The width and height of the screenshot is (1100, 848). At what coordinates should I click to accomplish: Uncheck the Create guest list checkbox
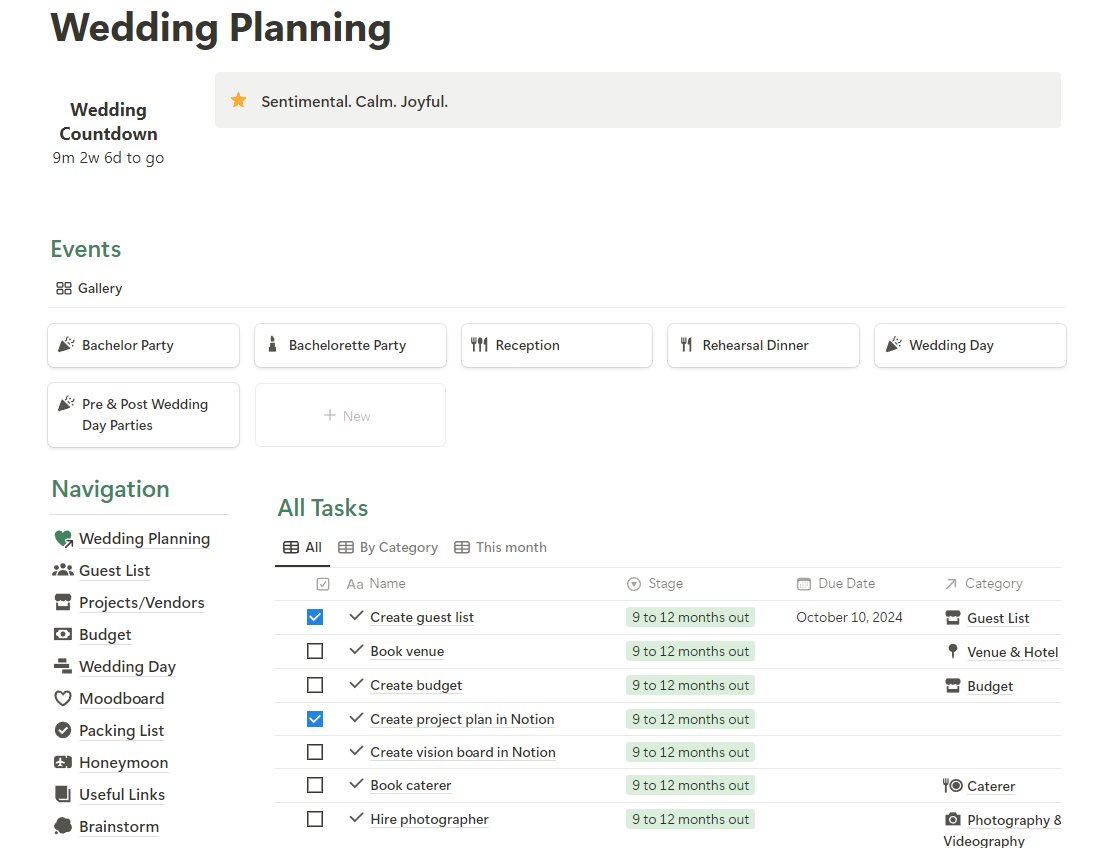pos(315,617)
